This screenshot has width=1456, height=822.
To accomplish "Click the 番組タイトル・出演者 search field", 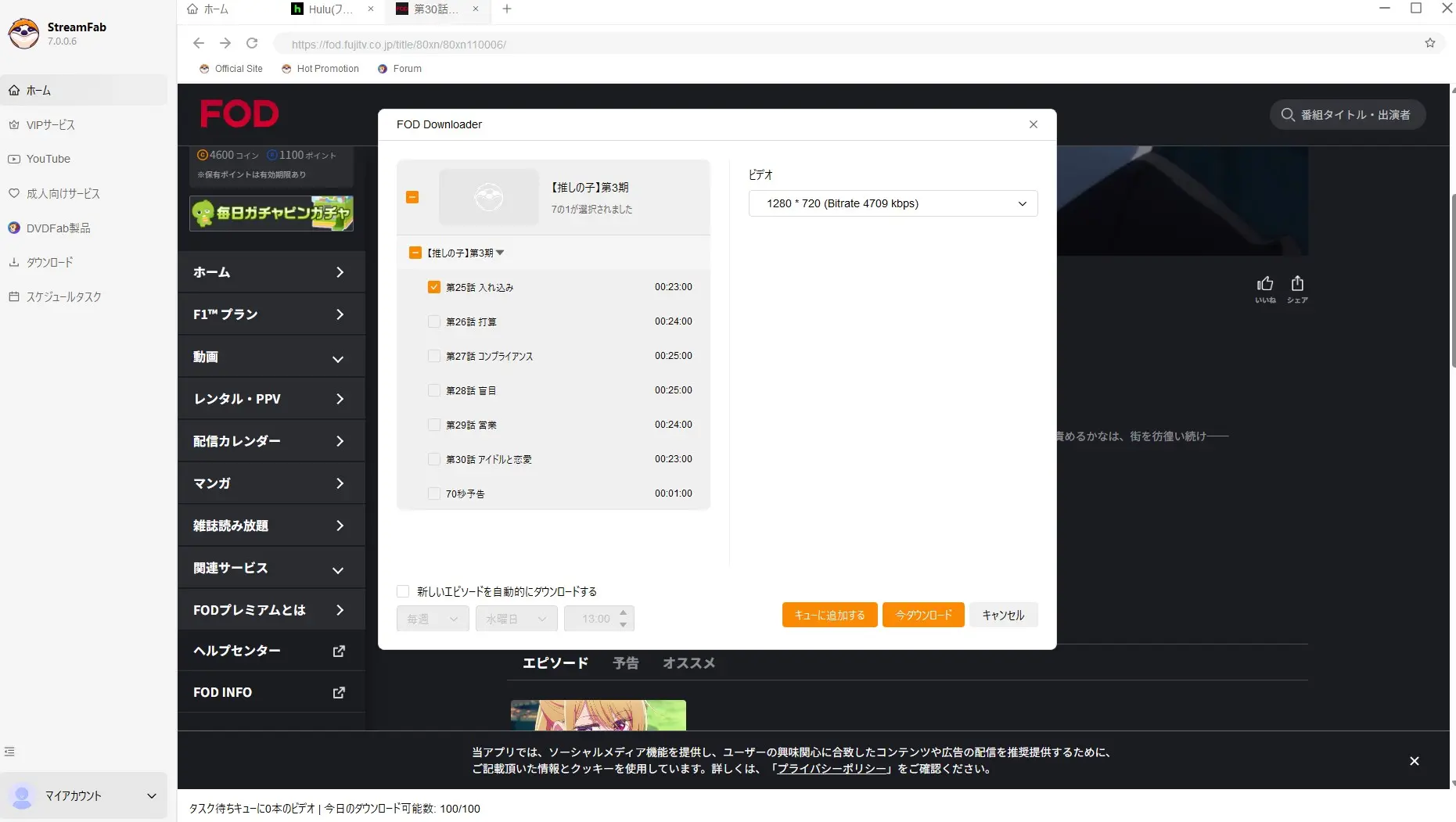I will coord(1347,115).
